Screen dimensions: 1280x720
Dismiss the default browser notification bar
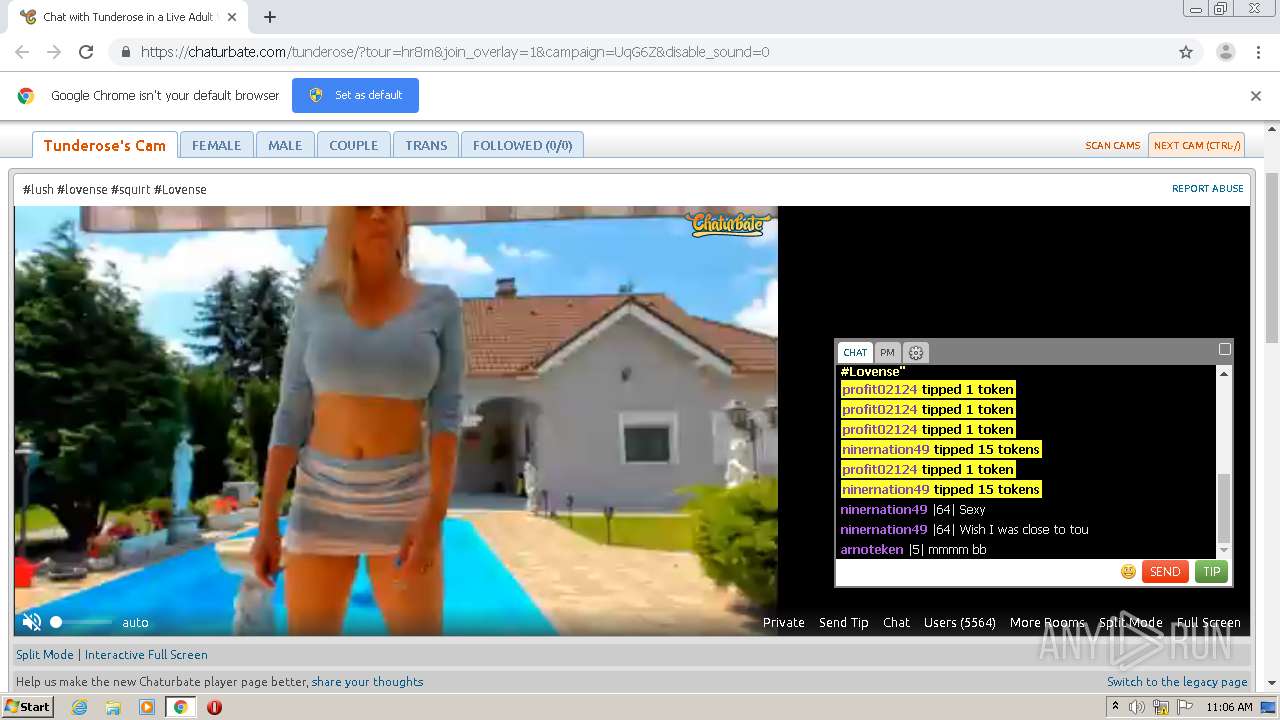point(1256,96)
